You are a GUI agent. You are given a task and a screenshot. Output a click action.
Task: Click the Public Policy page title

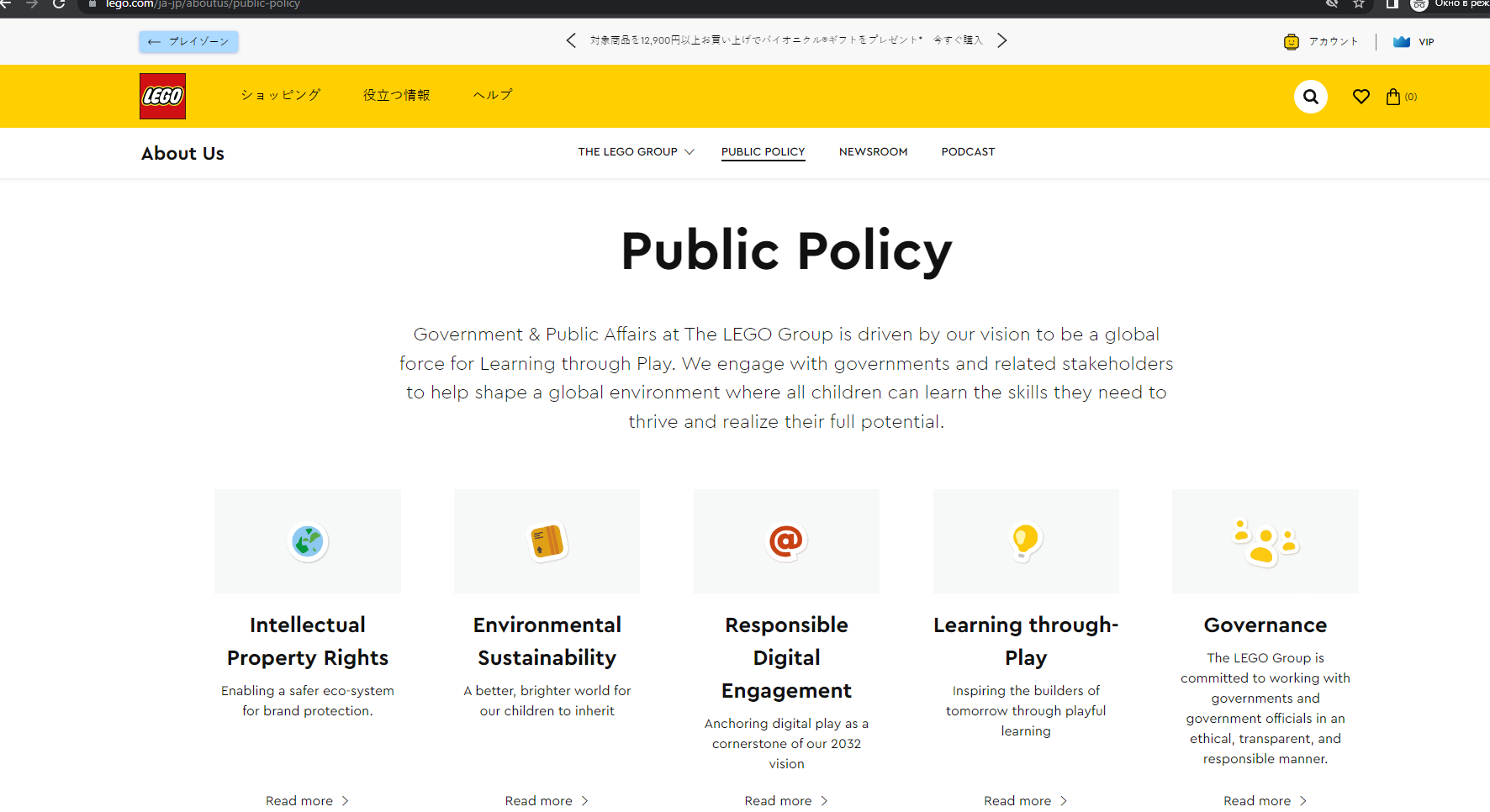786,251
